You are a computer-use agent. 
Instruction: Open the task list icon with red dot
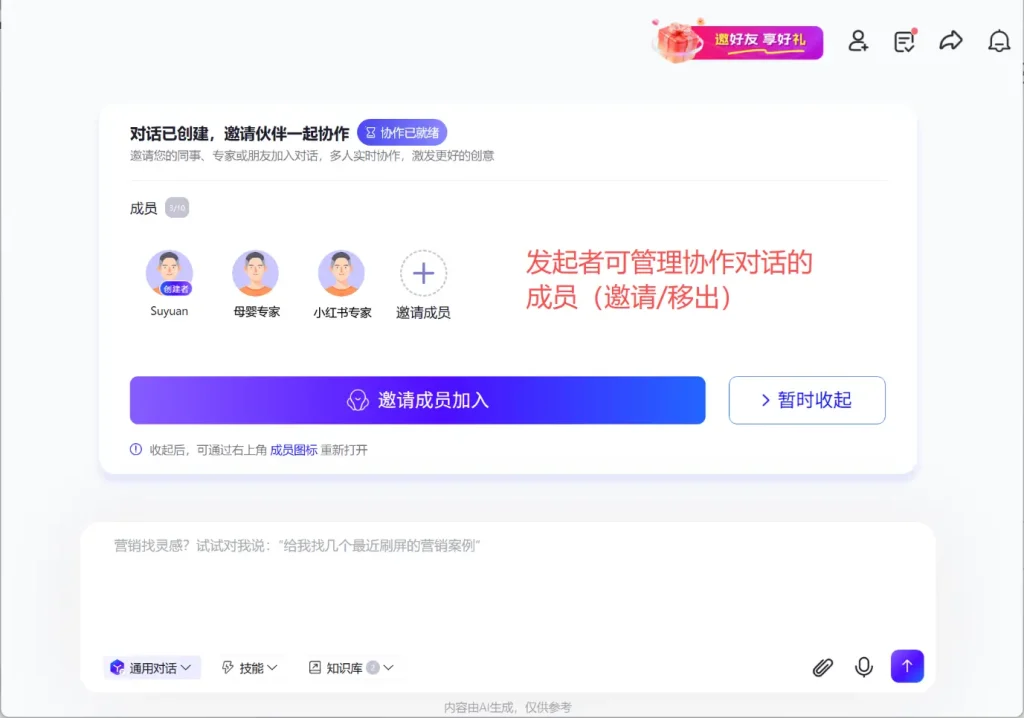pos(905,41)
